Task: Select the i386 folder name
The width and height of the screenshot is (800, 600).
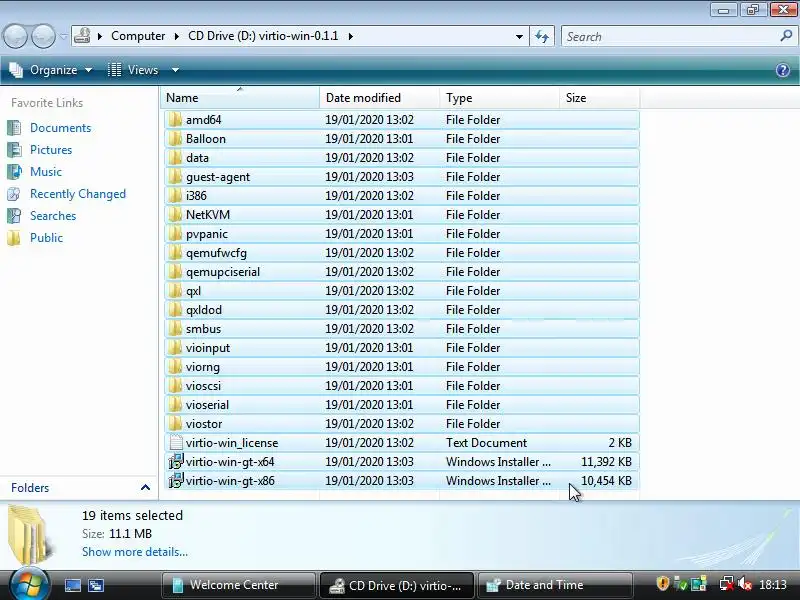Action: pos(196,196)
